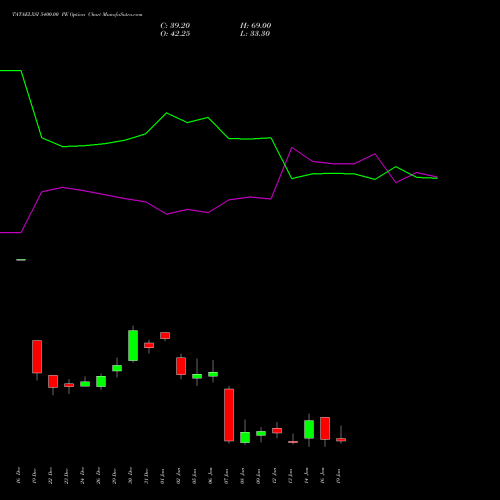Viewport: 500px width, 500px height.
Task: Click the 19 Jan date axis label
Action: pyautogui.click(x=338, y=476)
